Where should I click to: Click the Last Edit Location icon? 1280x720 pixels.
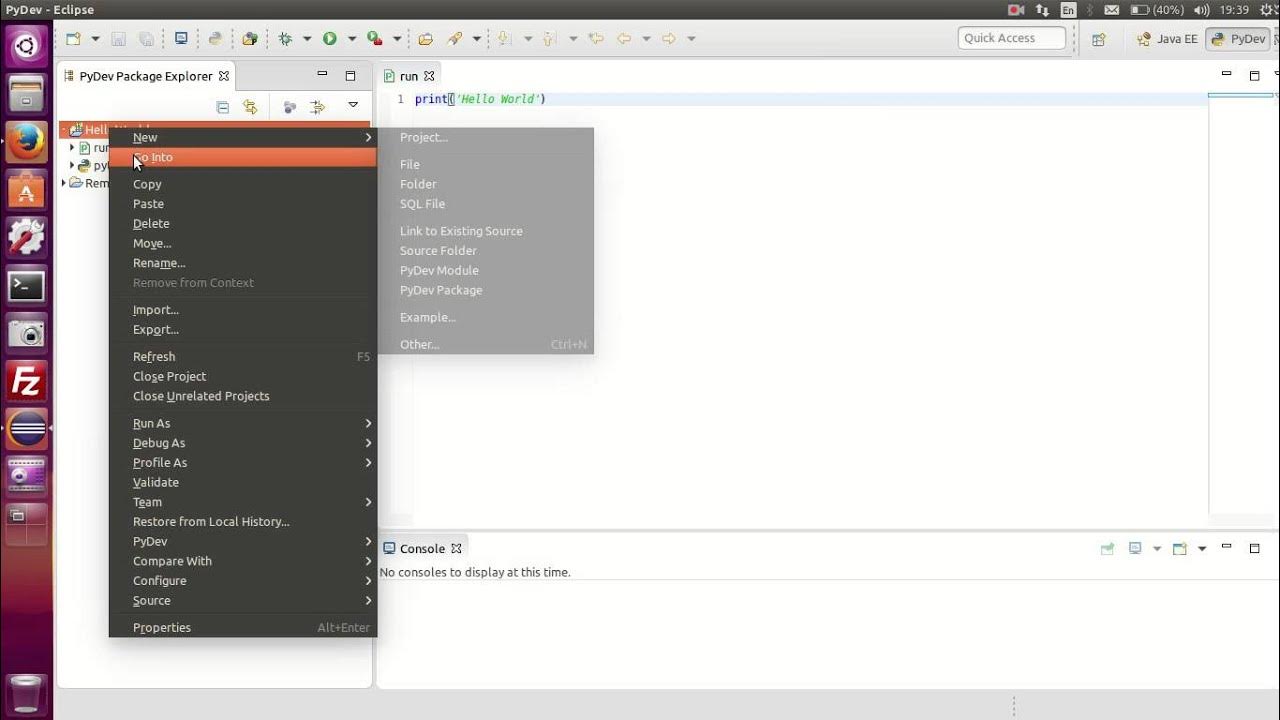tap(597, 39)
